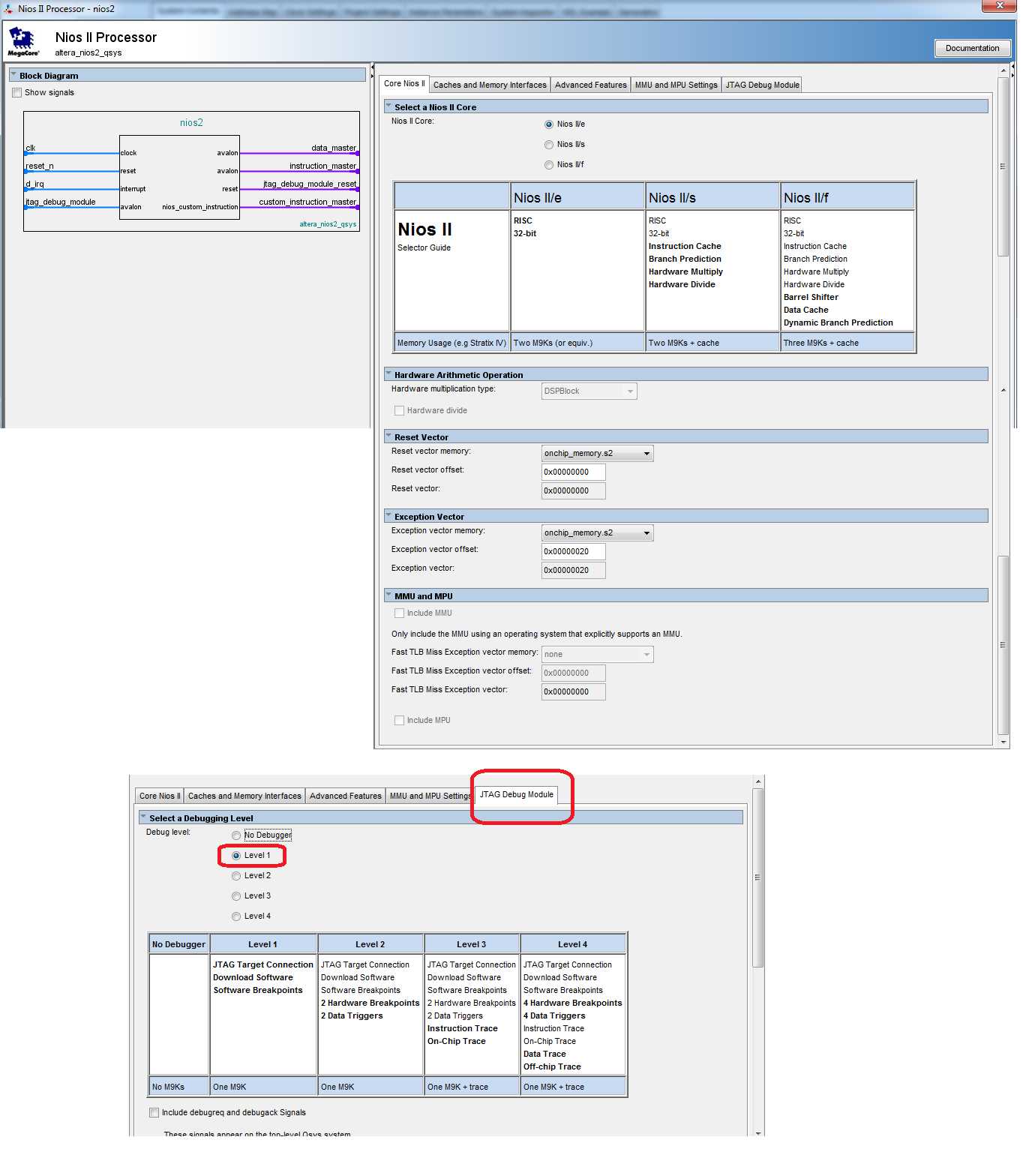Viewport: 1023px width, 1176px height.
Task: Click the 'data_master' label in block diagram
Action: pos(334,148)
